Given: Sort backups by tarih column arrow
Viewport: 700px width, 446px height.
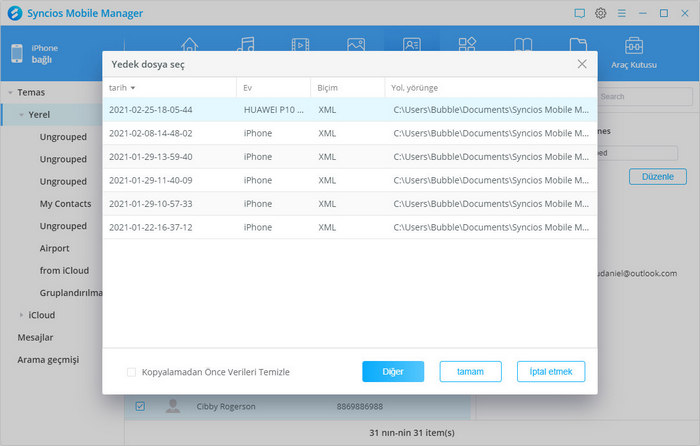Looking at the screenshot, I should 133,88.
